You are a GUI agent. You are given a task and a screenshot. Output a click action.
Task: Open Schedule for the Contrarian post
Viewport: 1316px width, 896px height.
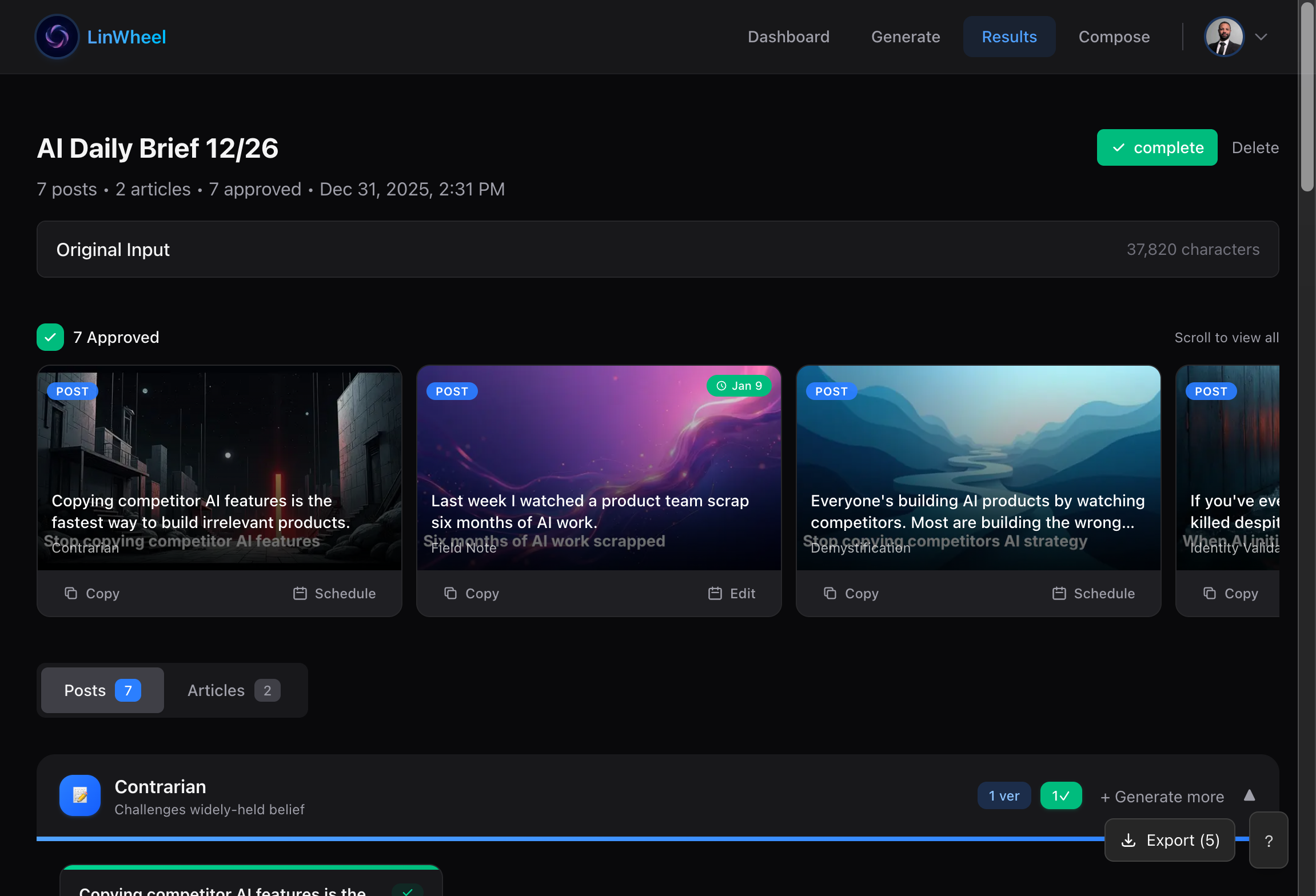click(x=334, y=593)
